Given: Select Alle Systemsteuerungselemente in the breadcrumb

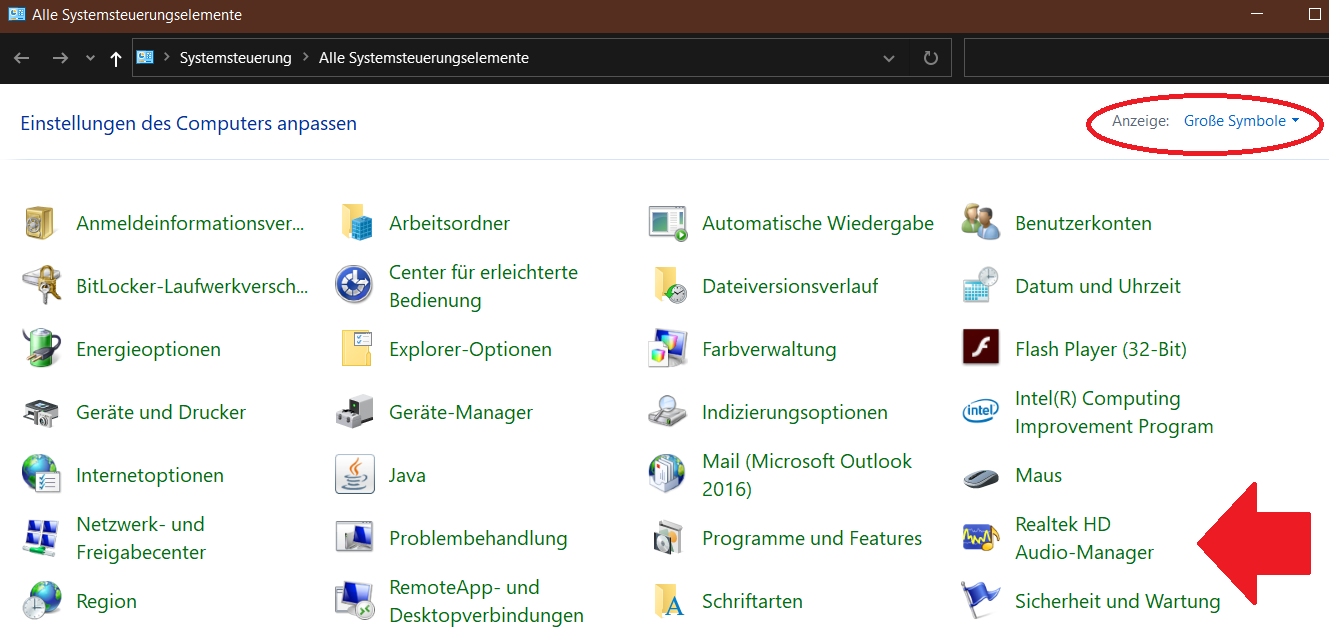Looking at the screenshot, I should click(x=423, y=57).
